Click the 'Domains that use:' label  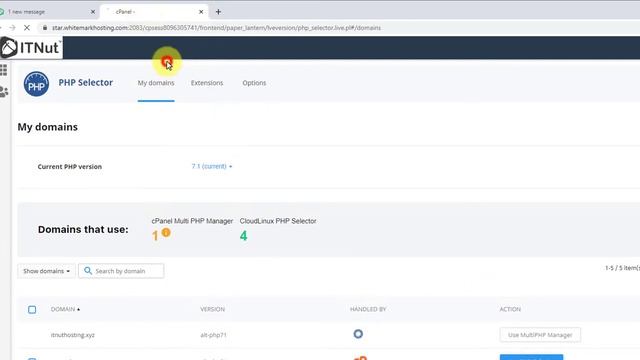coord(83,229)
